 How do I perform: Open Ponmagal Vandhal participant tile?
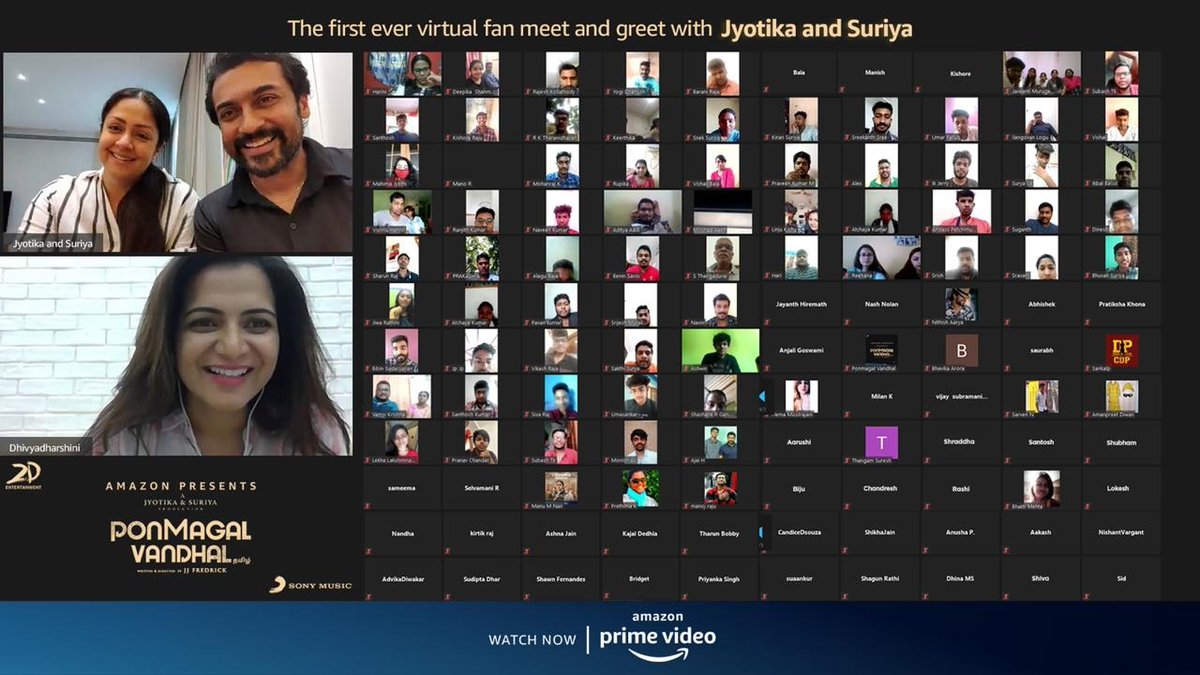pos(881,350)
